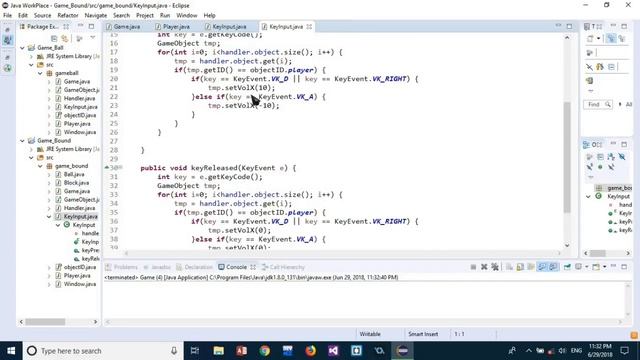
Task: Expand JRE System Library under Game_Ball
Action: 31,56
